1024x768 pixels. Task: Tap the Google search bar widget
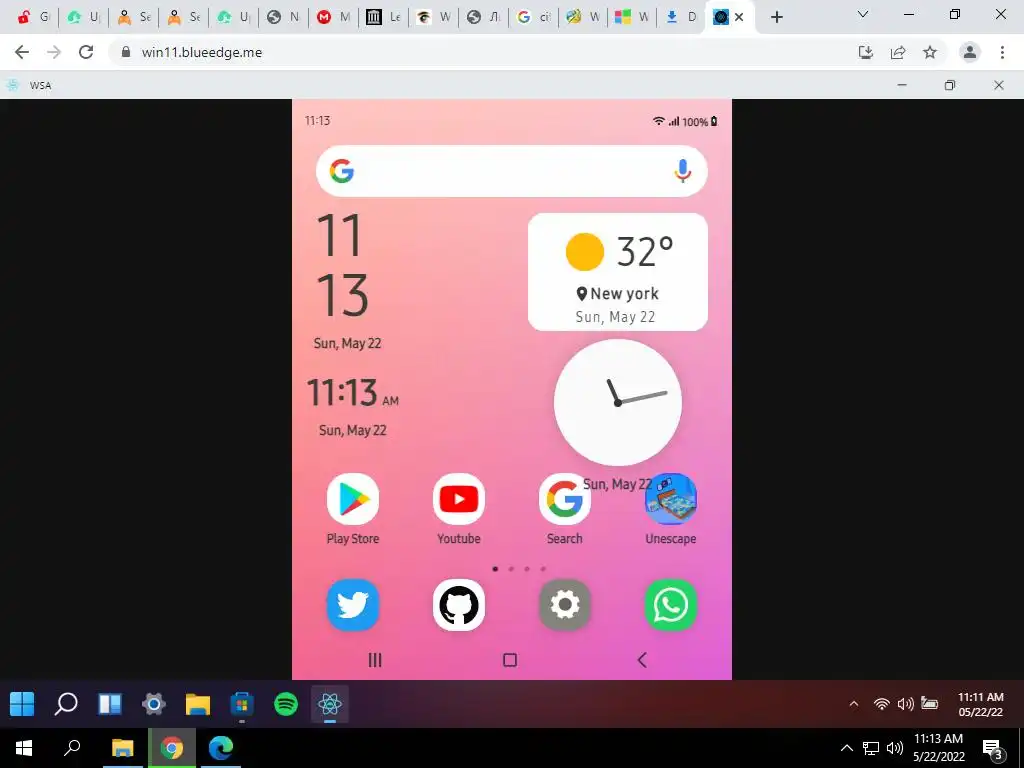click(512, 171)
